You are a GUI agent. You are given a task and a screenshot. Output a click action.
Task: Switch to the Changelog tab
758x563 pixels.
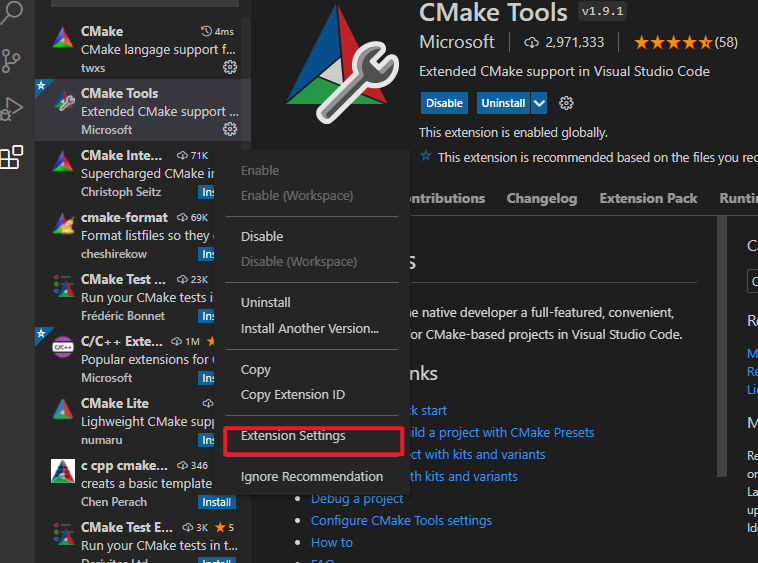click(542, 199)
